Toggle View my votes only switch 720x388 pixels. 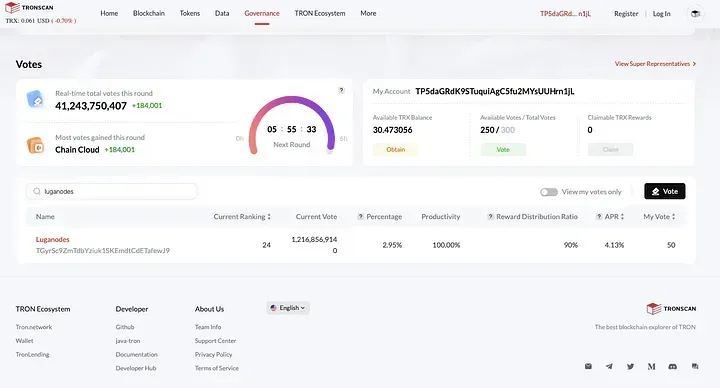549,192
